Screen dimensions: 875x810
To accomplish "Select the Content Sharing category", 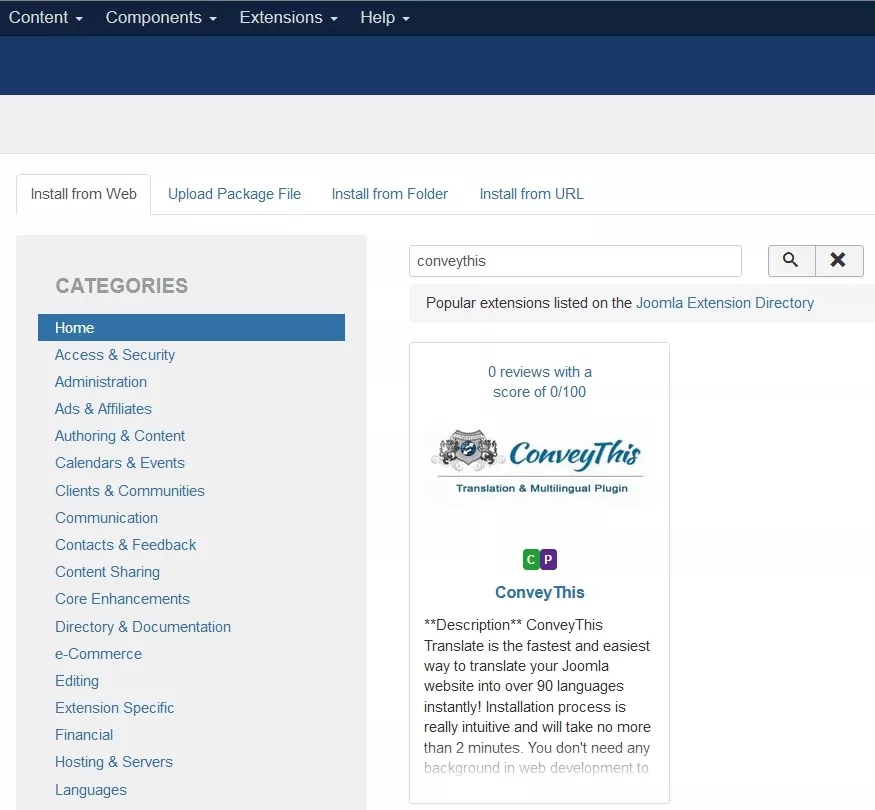I will (x=107, y=572).
